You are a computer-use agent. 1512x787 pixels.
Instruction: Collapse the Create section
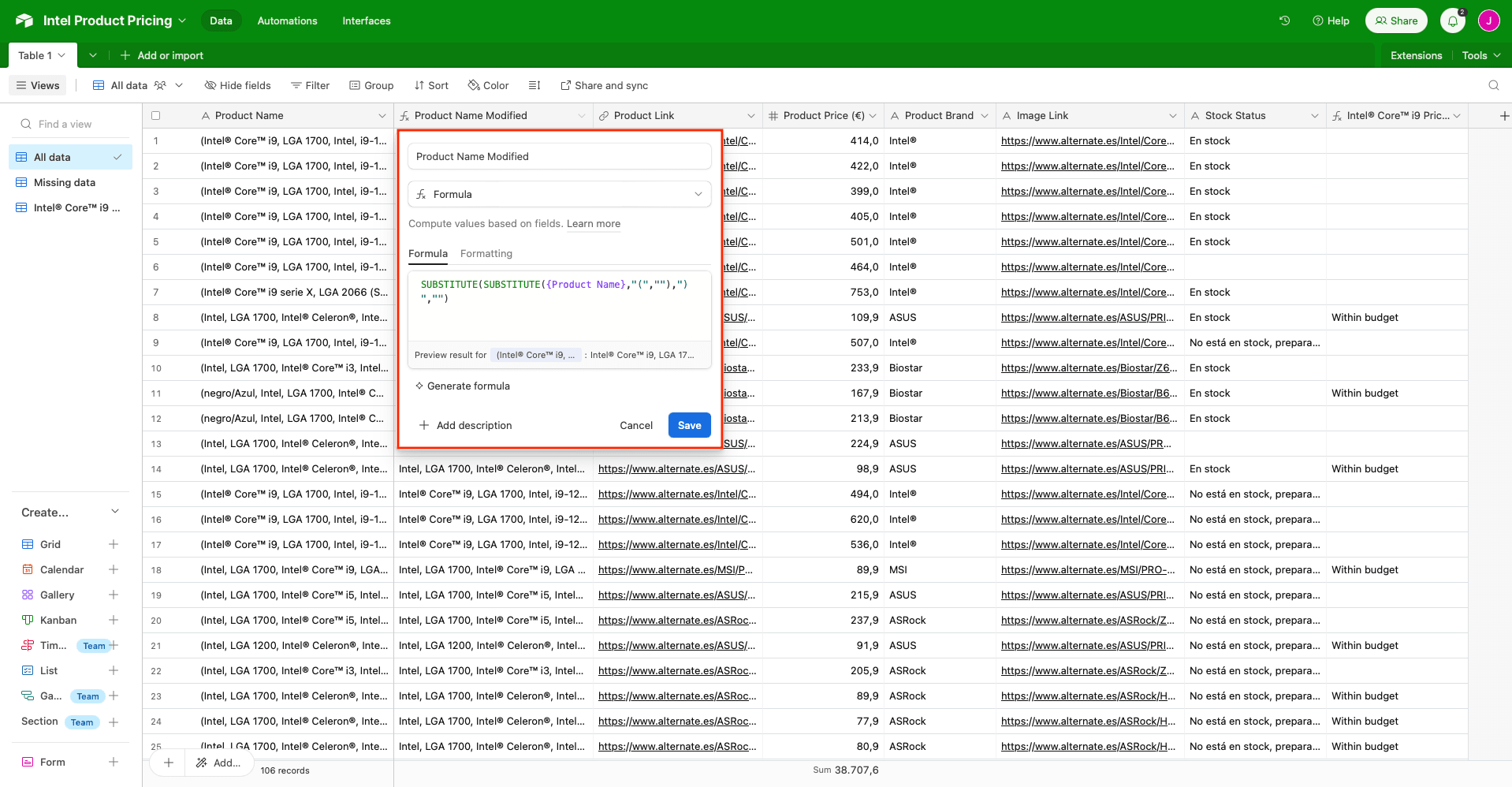tap(115, 512)
